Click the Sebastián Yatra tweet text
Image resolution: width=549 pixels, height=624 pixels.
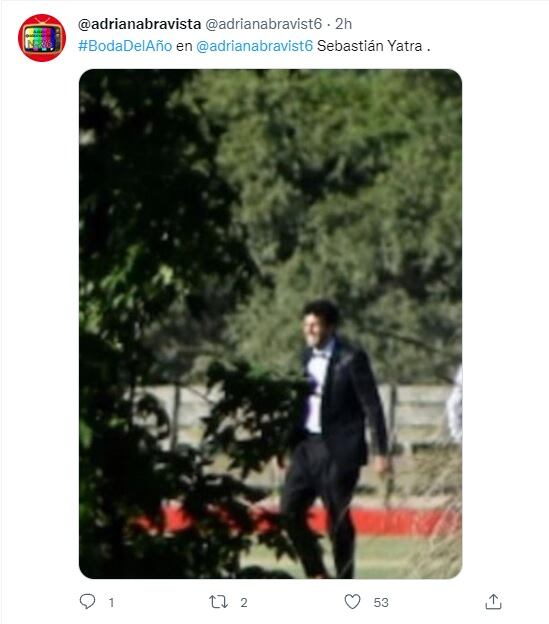pos(374,46)
